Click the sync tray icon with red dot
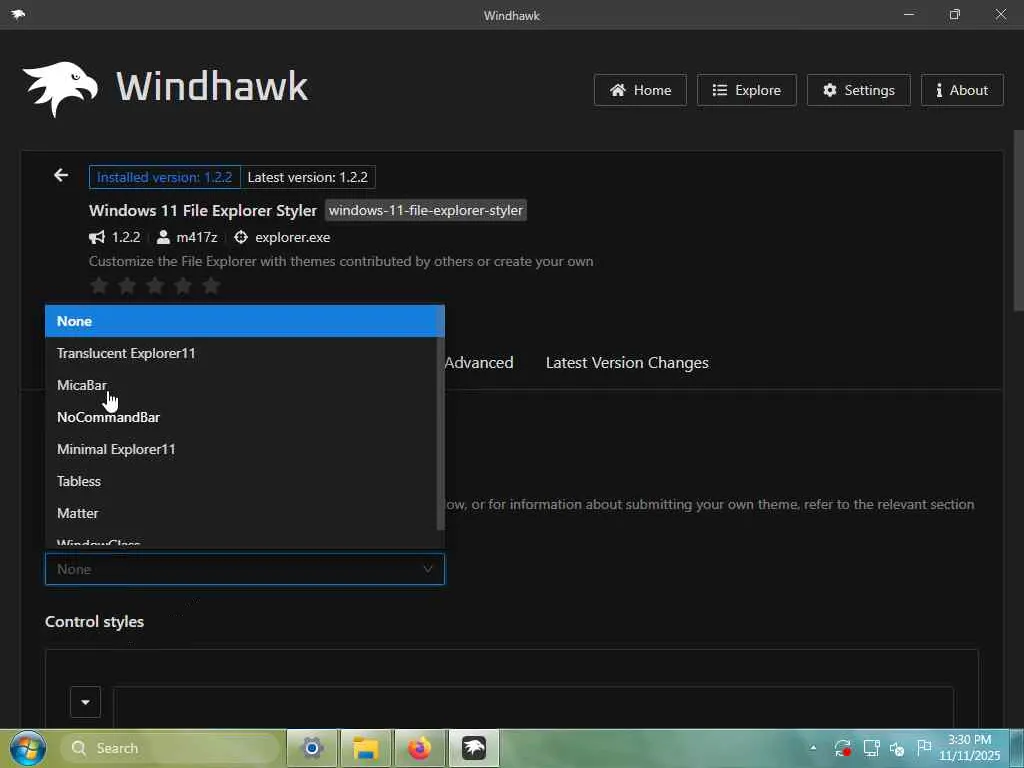This screenshot has height=768, width=1024. 842,748
